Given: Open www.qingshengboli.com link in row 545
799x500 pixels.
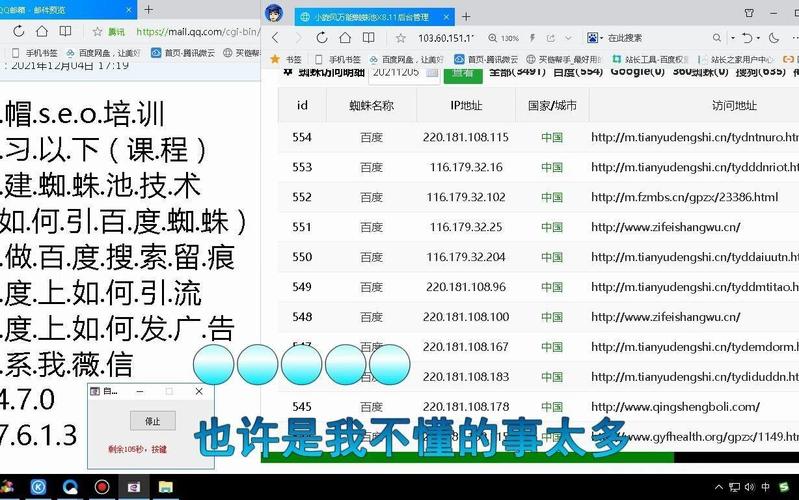Looking at the screenshot, I should point(675,407).
